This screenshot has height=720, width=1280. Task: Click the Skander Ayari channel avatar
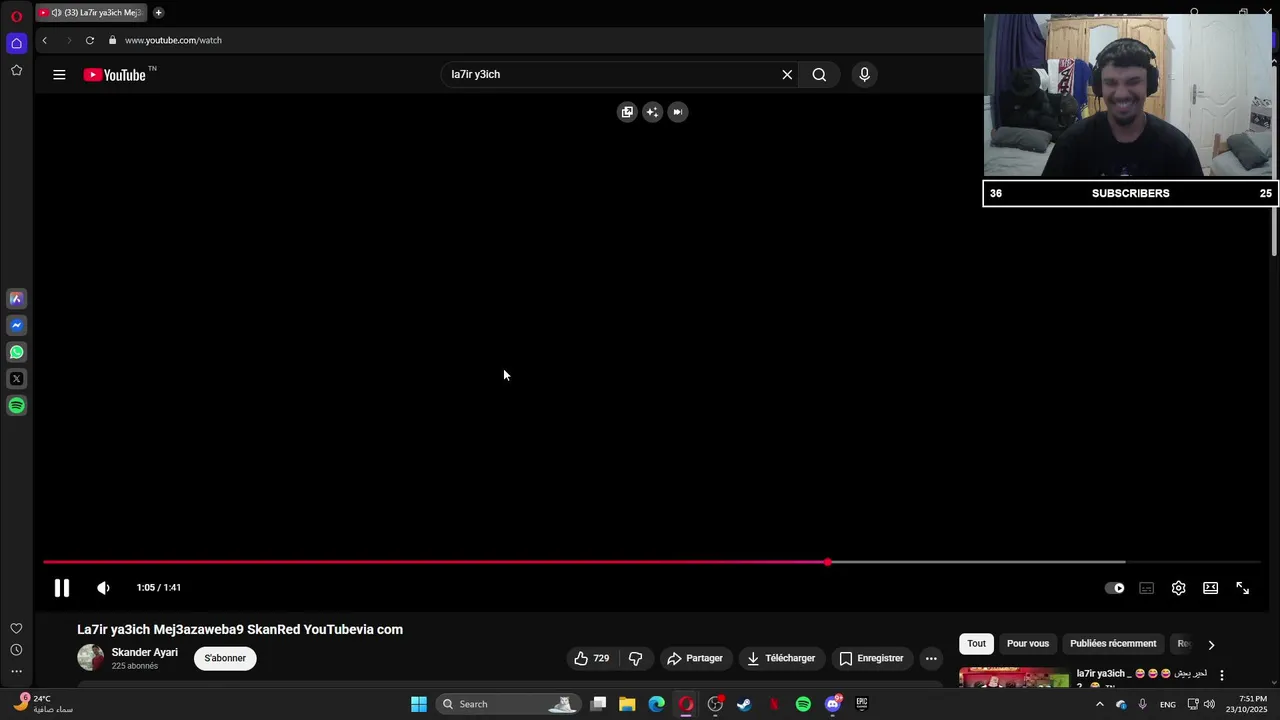pyautogui.click(x=91, y=657)
